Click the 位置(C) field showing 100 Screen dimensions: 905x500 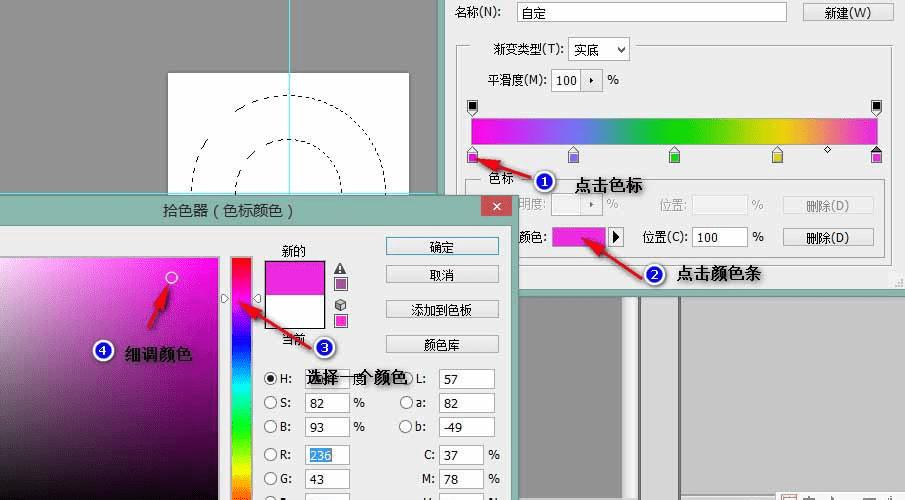click(x=720, y=237)
